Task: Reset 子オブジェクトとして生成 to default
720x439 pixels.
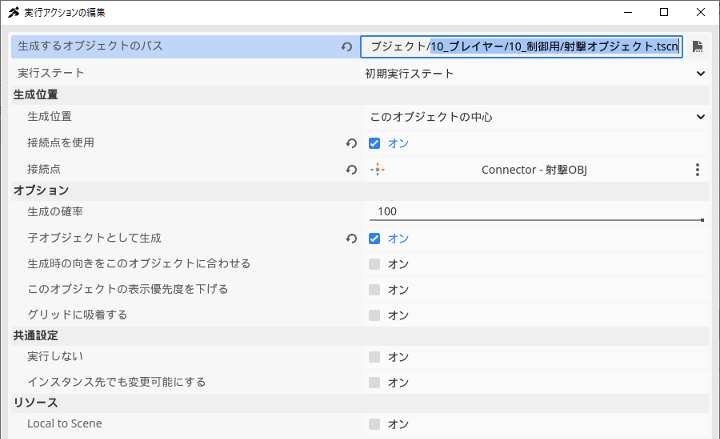Action: [351, 238]
